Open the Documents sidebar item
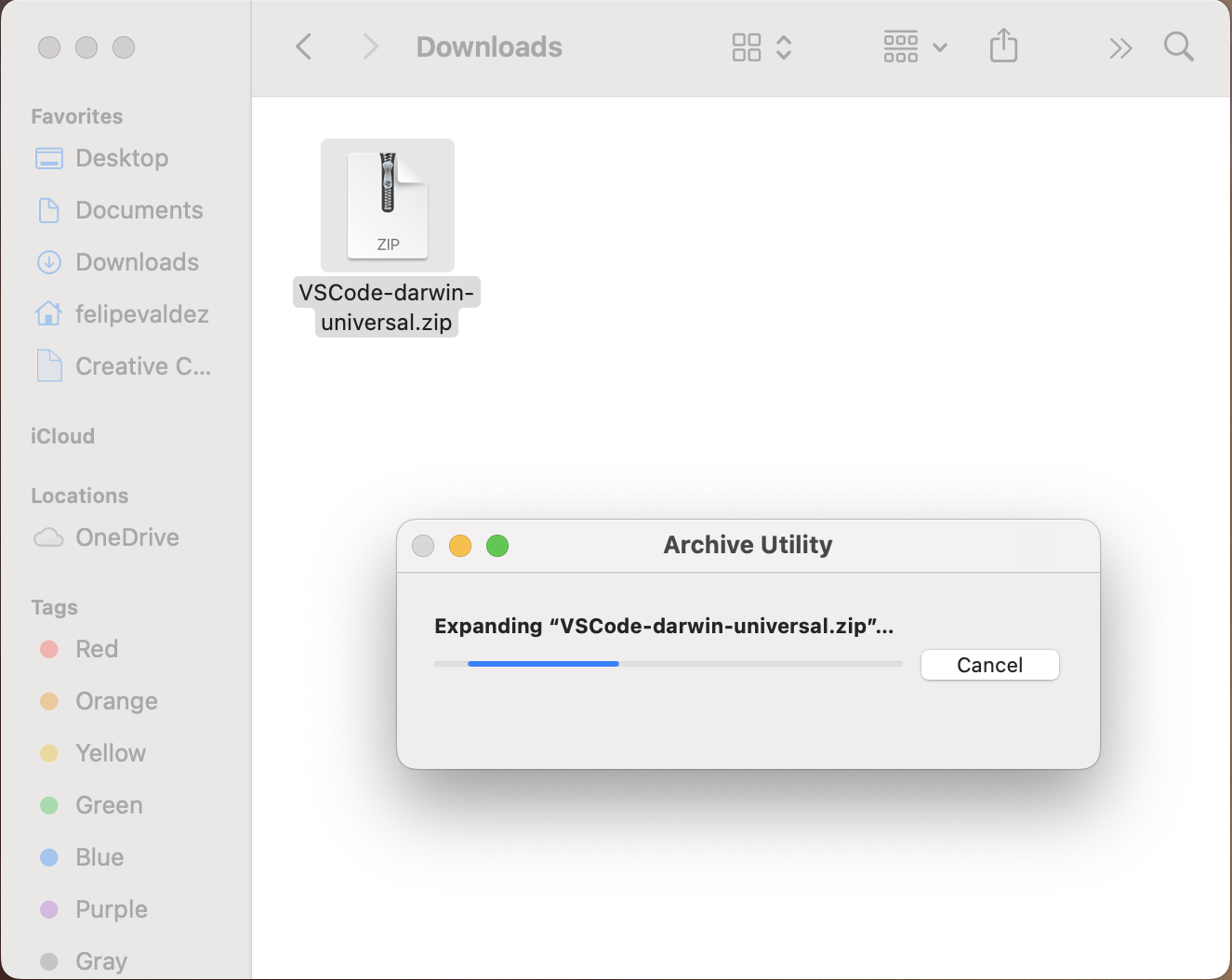The width and height of the screenshot is (1232, 980). click(x=139, y=210)
